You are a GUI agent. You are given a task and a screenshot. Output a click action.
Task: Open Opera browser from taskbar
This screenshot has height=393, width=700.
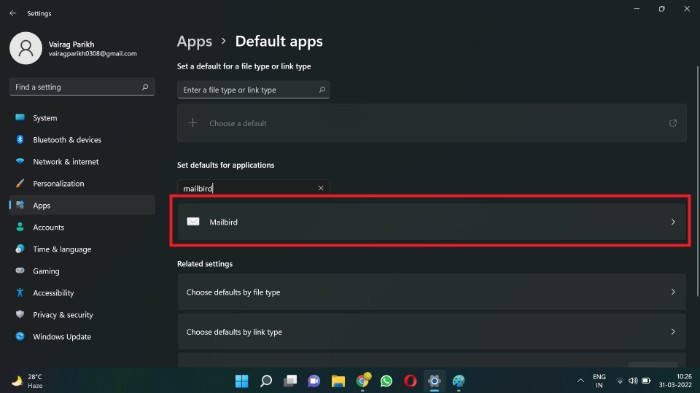pyautogui.click(x=410, y=381)
